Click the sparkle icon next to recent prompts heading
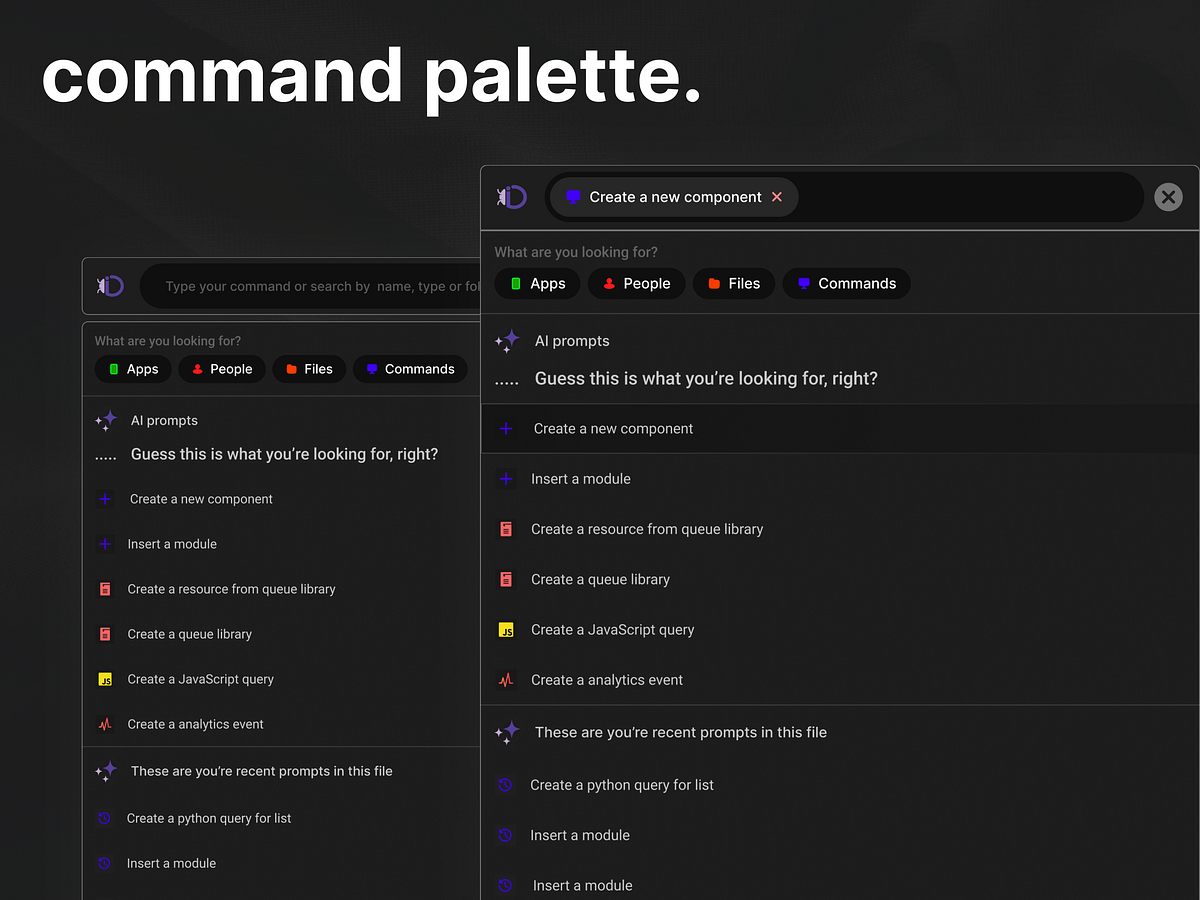 507,732
